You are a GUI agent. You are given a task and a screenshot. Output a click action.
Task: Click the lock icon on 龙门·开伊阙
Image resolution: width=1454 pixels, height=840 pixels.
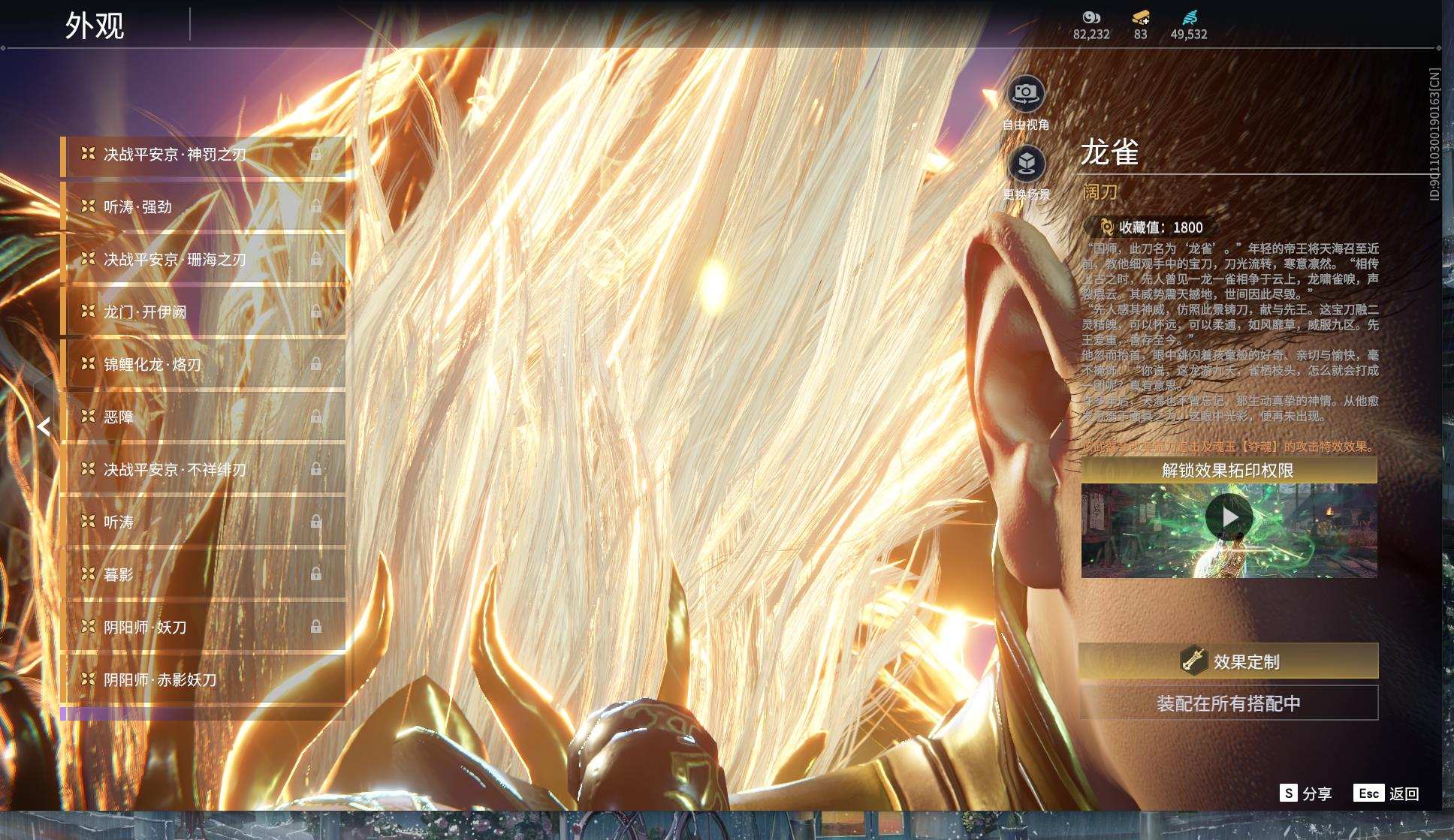(x=316, y=312)
